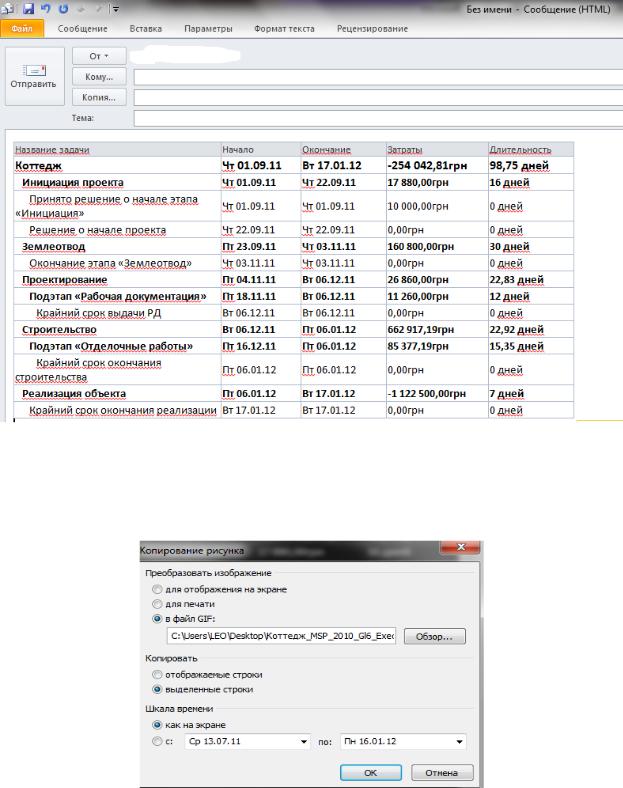Image resolution: width=623 pixels, height=788 pixels.
Task: Open the Файл tab
Action: (x=22, y=29)
